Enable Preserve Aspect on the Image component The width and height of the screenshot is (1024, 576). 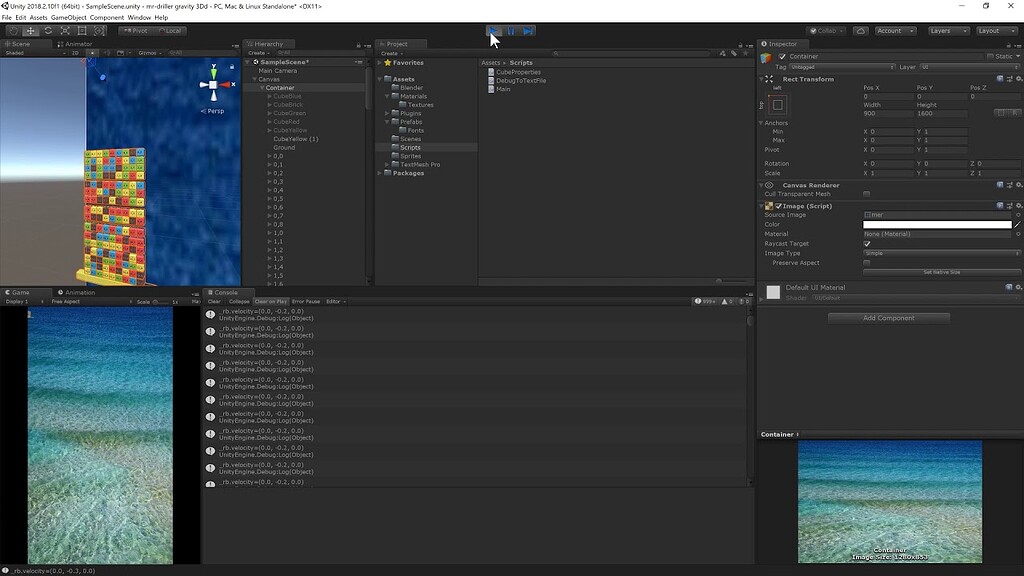867,263
